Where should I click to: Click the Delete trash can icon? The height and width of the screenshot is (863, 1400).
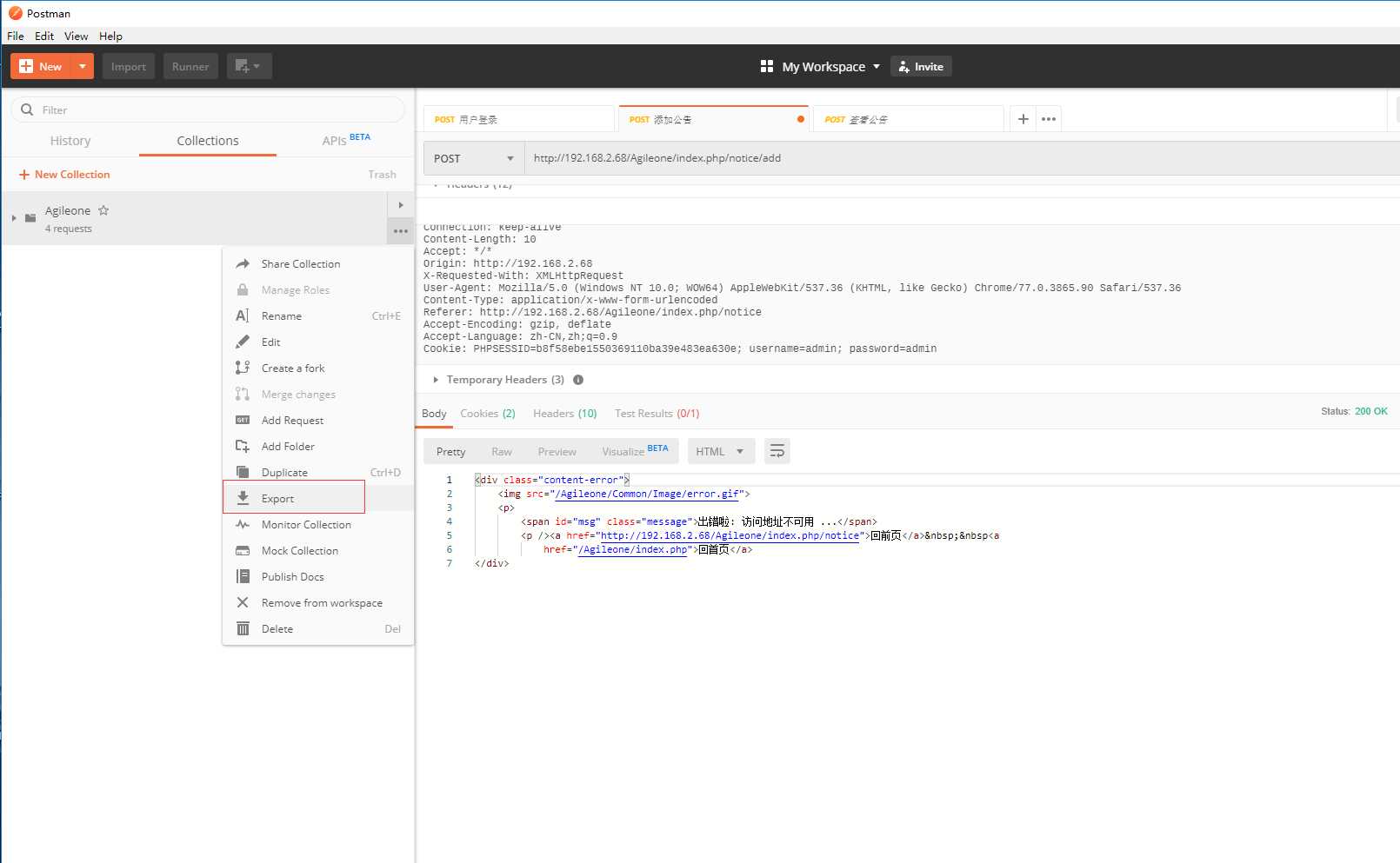click(x=243, y=628)
